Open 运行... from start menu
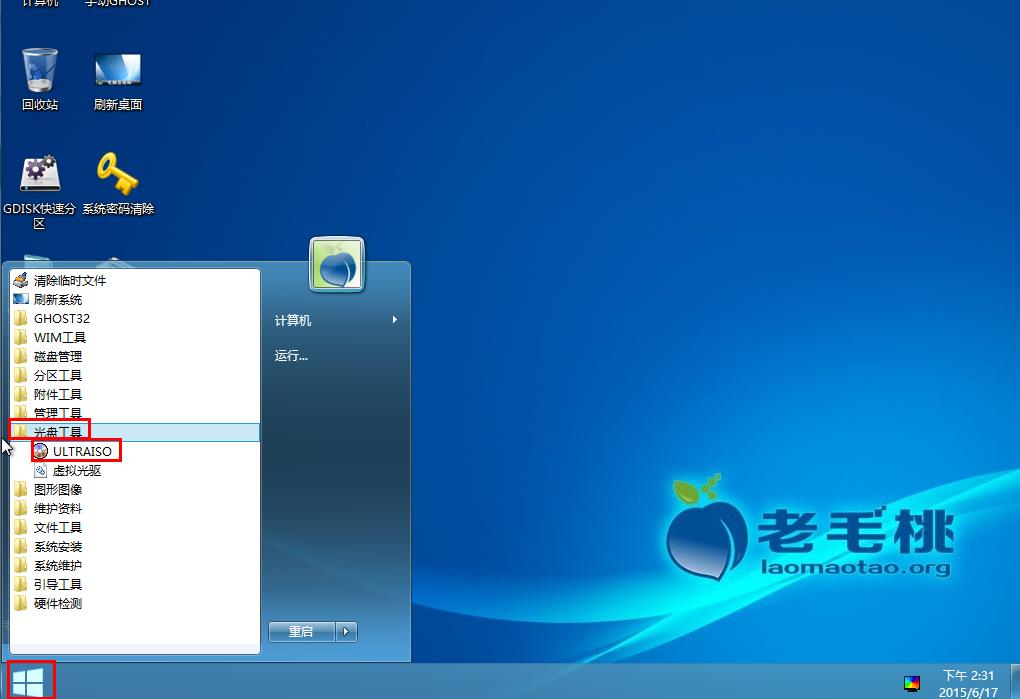 click(x=291, y=355)
